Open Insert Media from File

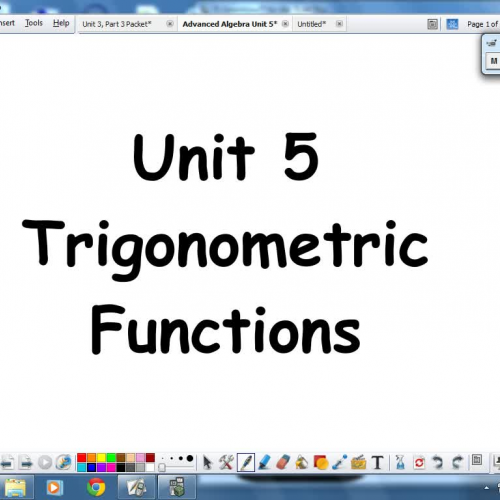tap(359, 463)
